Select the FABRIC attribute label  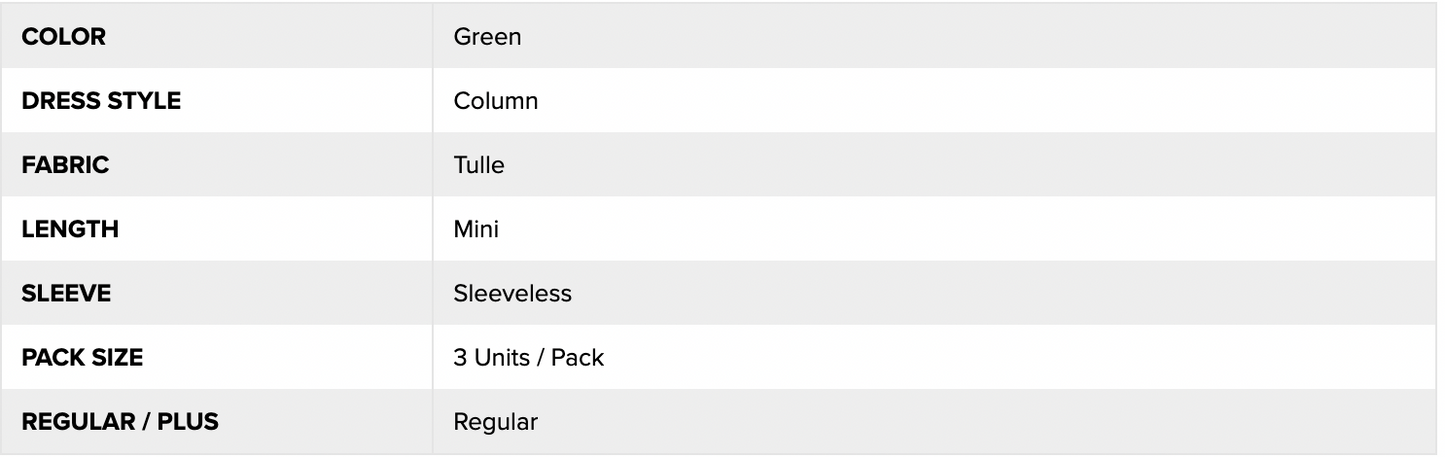point(65,165)
